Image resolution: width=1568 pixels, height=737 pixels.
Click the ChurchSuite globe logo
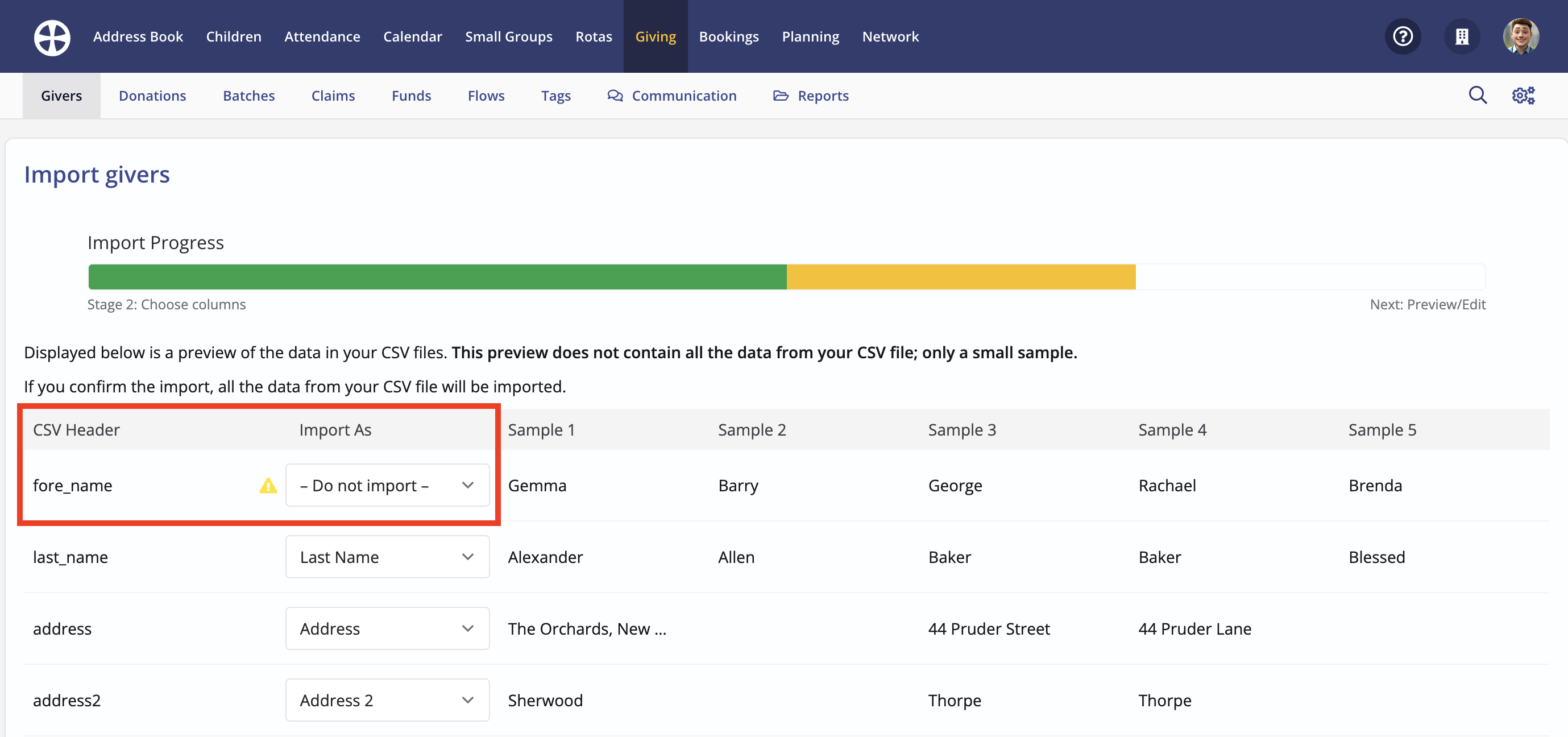52,37
